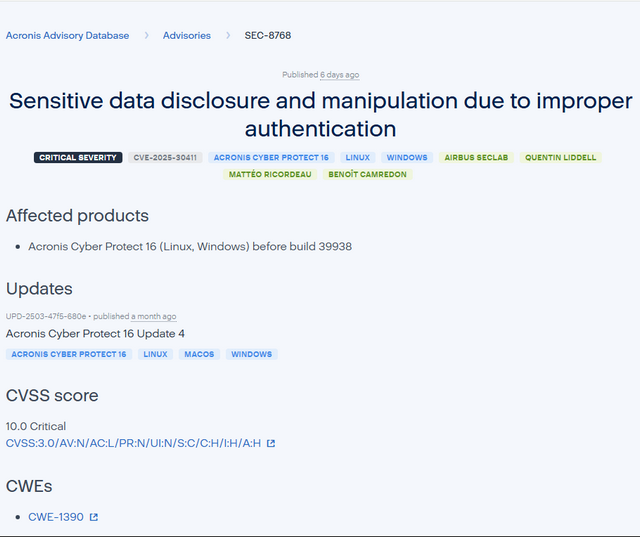Open the CWE-1390 link

pyautogui.click(x=56, y=517)
